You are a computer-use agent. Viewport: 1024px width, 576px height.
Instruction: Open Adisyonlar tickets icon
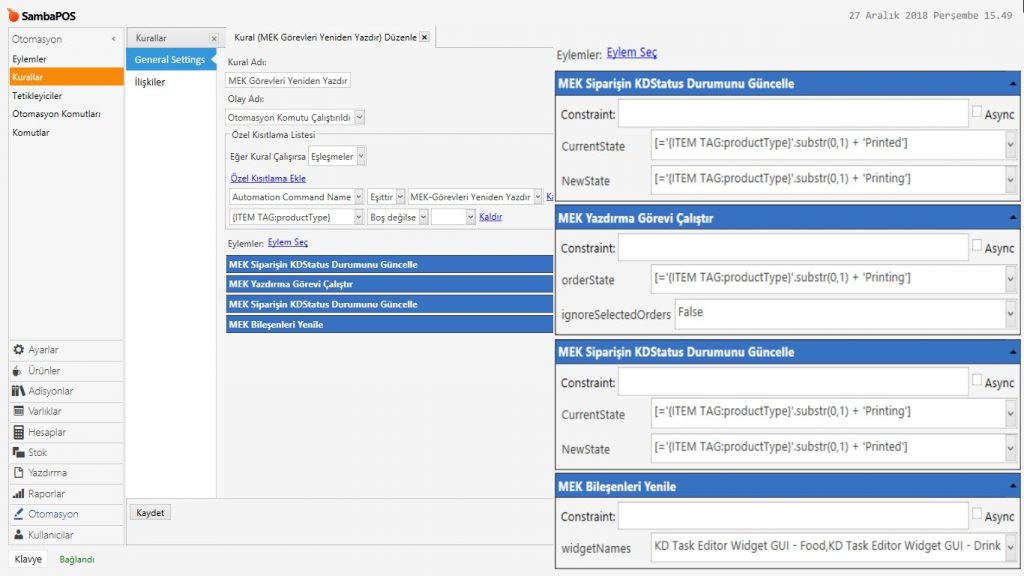pyautogui.click(x=18, y=391)
